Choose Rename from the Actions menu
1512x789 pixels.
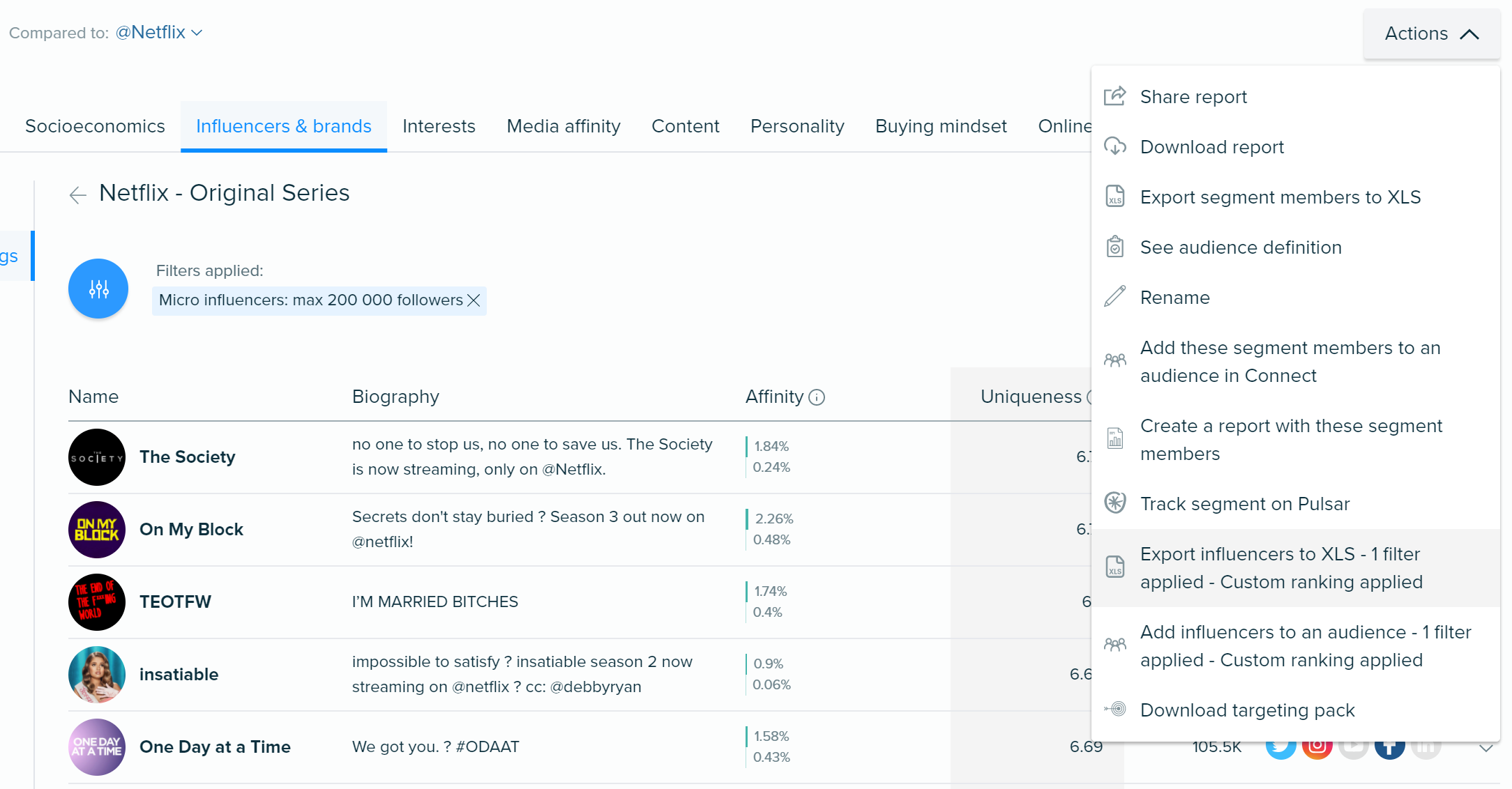[x=1296, y=298]
